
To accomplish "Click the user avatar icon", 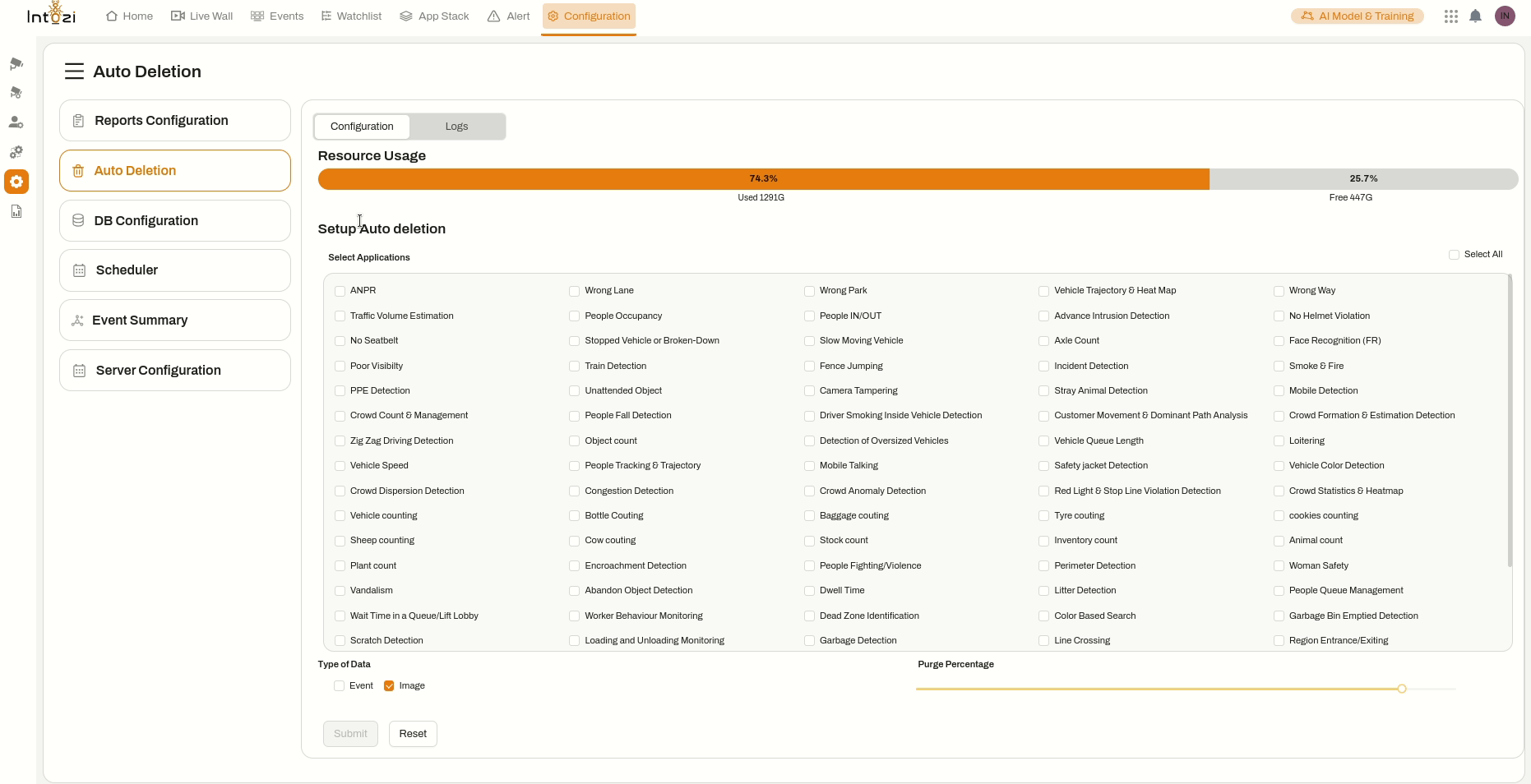I will [1505, 16].
